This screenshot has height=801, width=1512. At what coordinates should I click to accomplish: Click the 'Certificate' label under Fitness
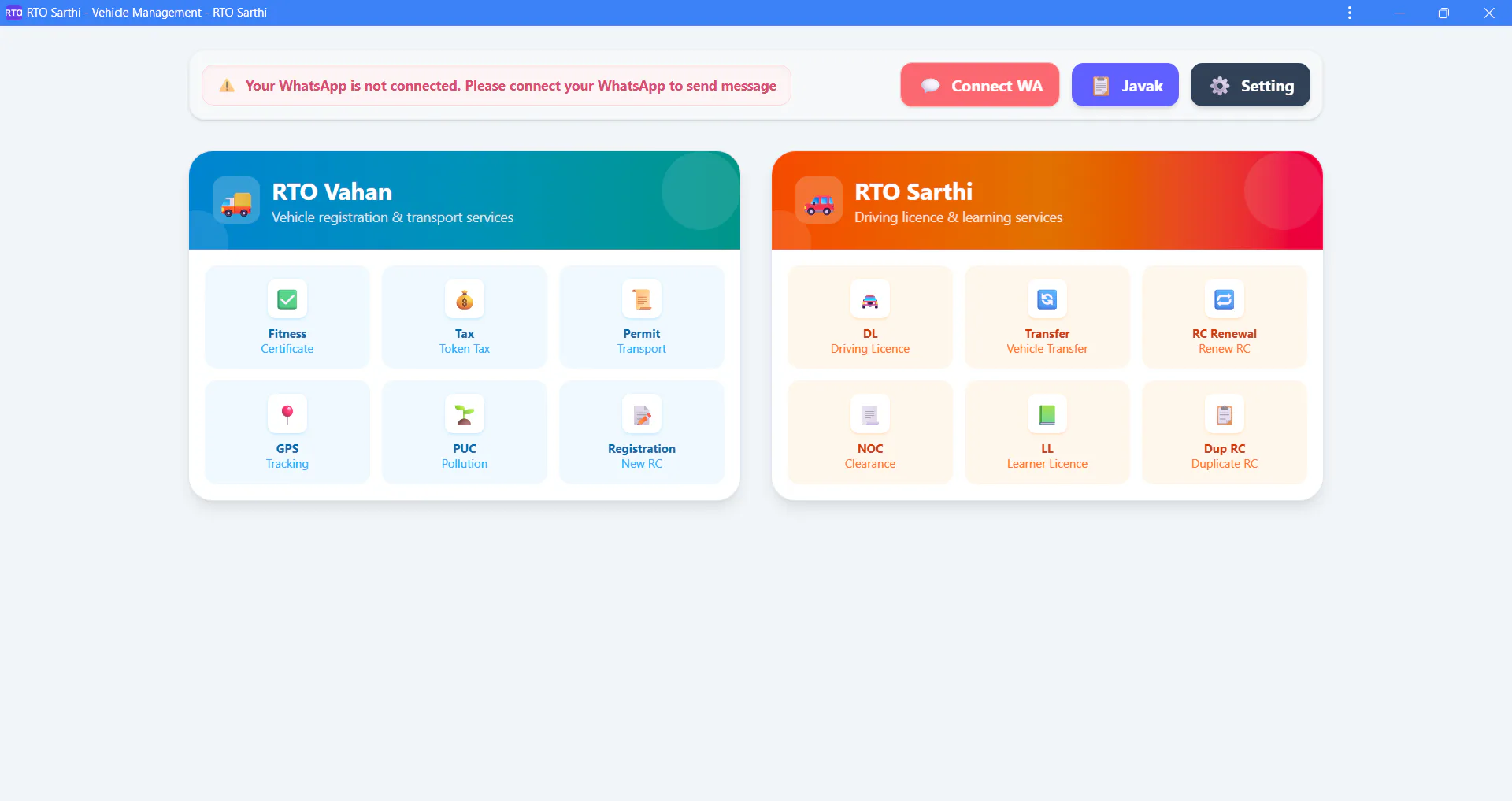pos(287,349)
